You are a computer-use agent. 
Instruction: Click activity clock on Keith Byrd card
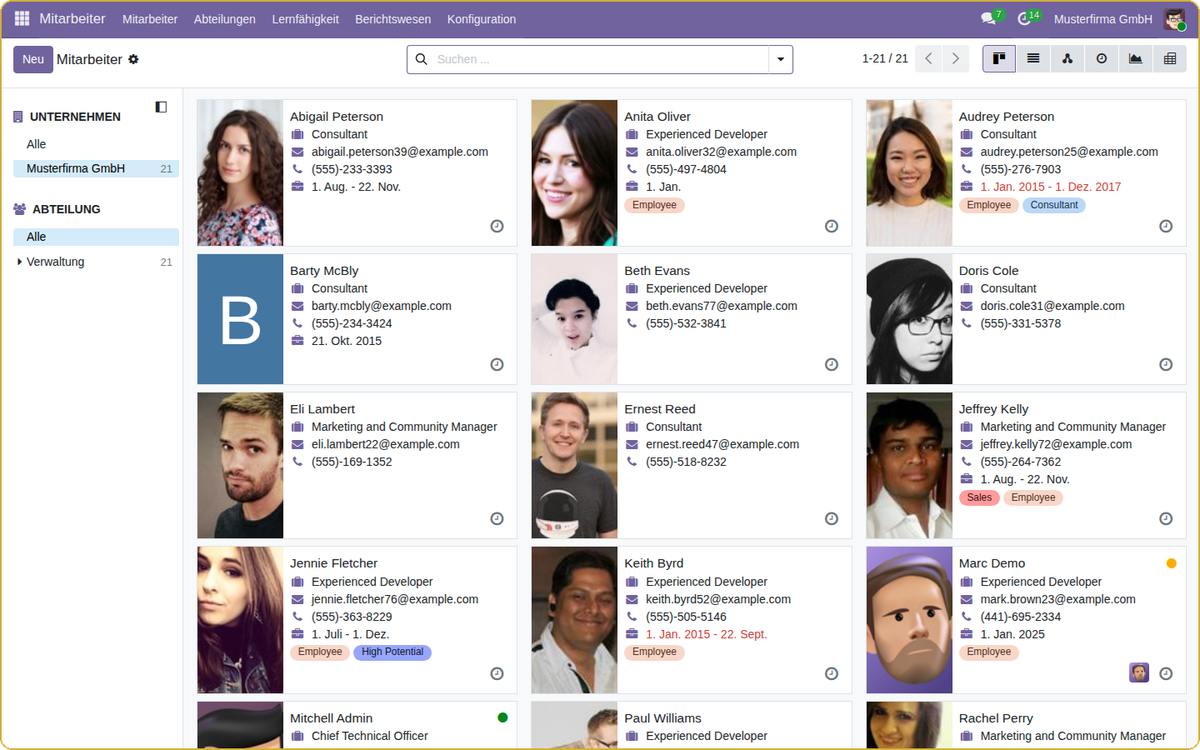831,674
